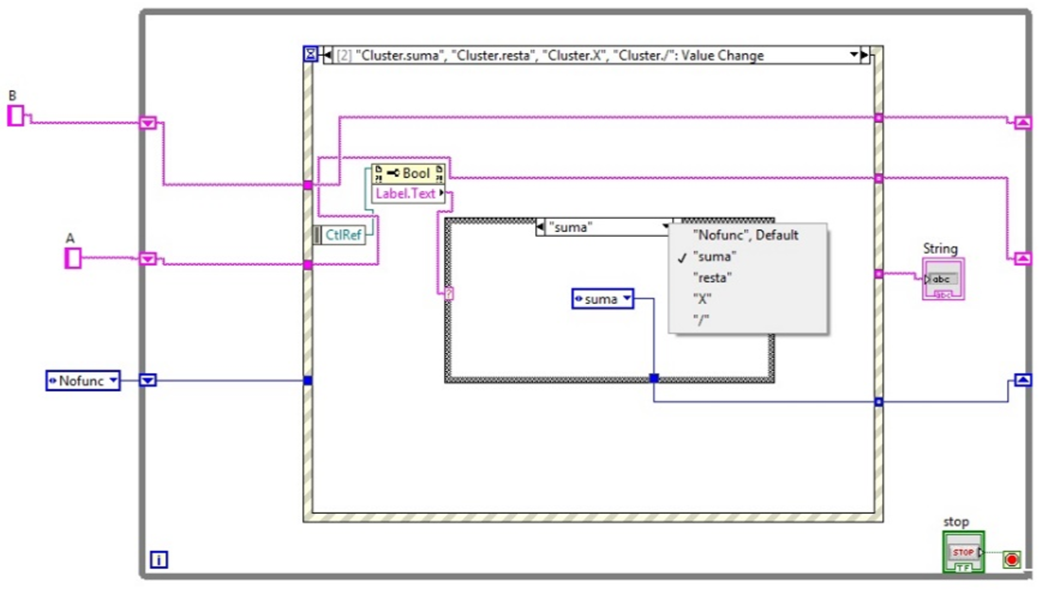
Task: Open the case selector suma dropdown arrow
Action: (x=667, y=226)
